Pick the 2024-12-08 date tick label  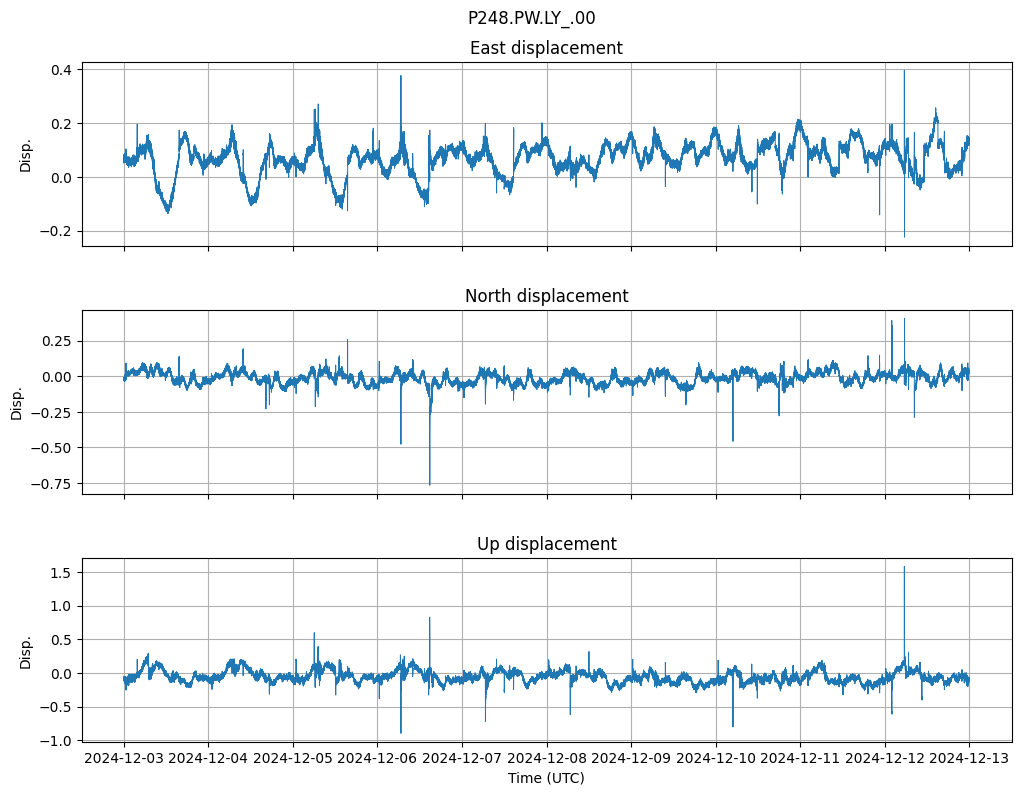(x=547, y=758)
